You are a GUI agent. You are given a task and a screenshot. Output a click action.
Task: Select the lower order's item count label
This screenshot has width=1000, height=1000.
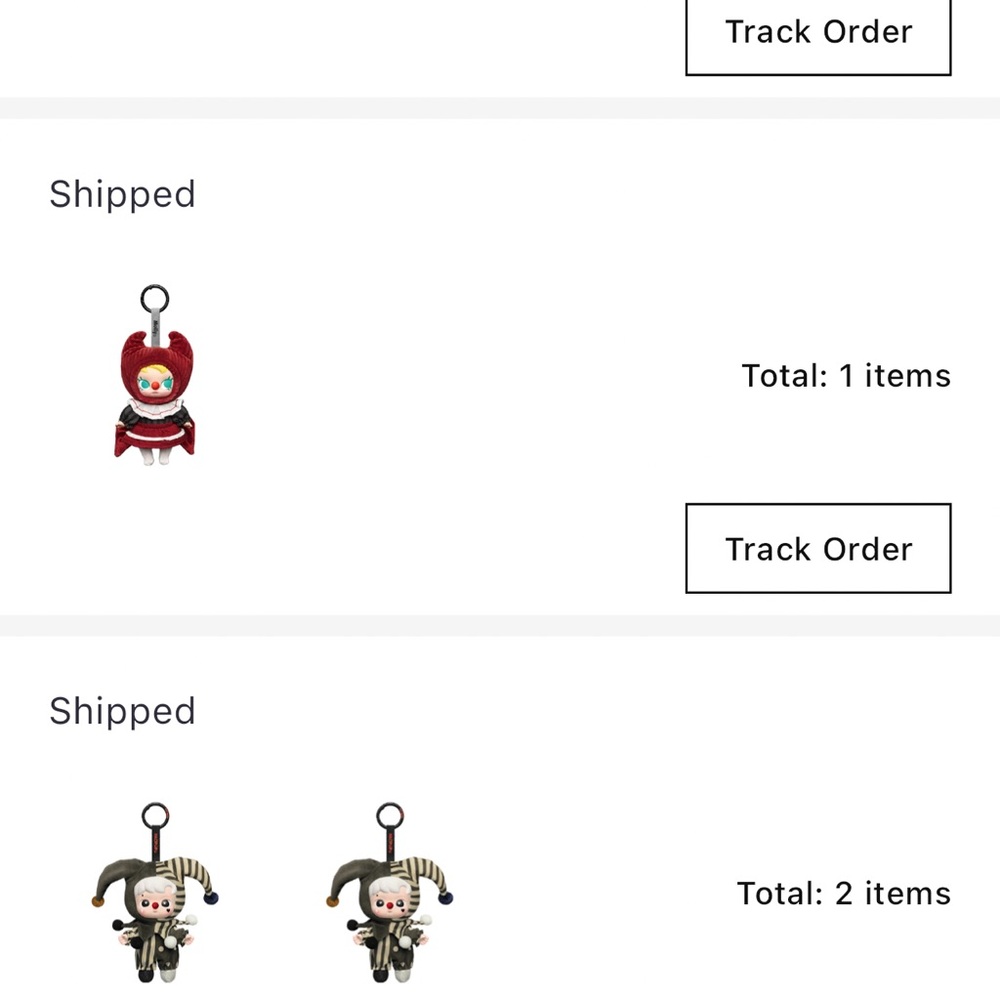[843, 893]
